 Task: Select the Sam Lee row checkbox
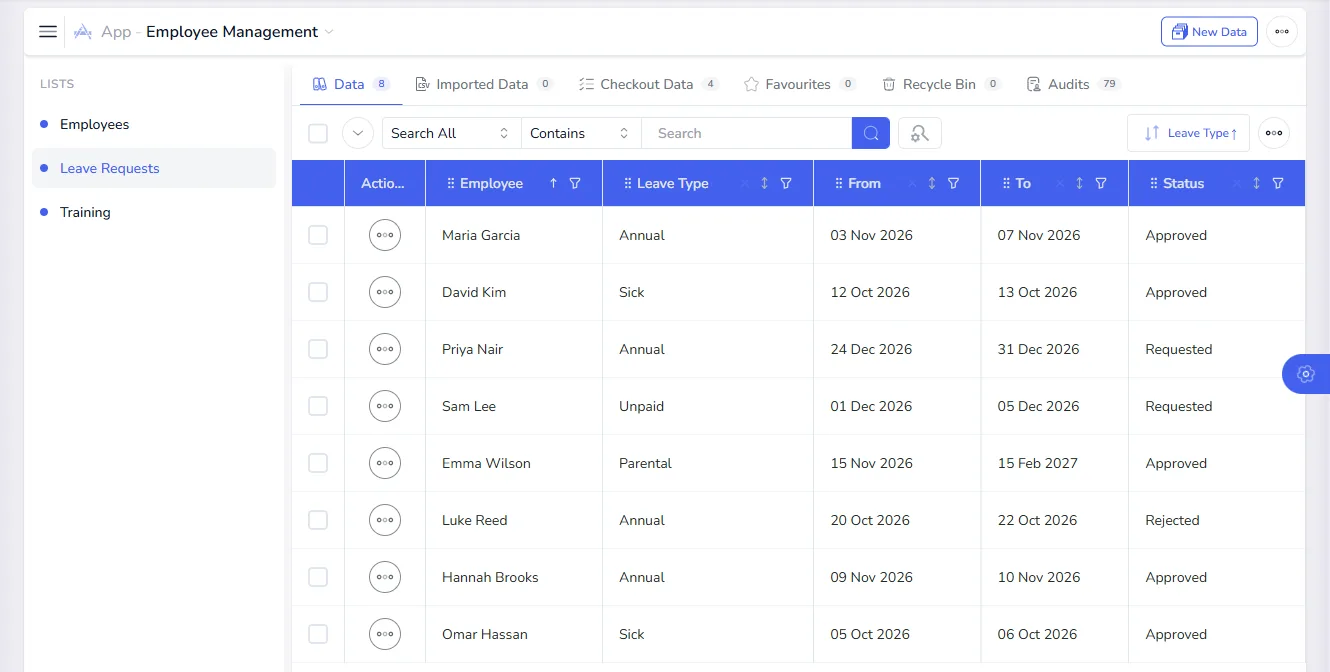[318, 406]
